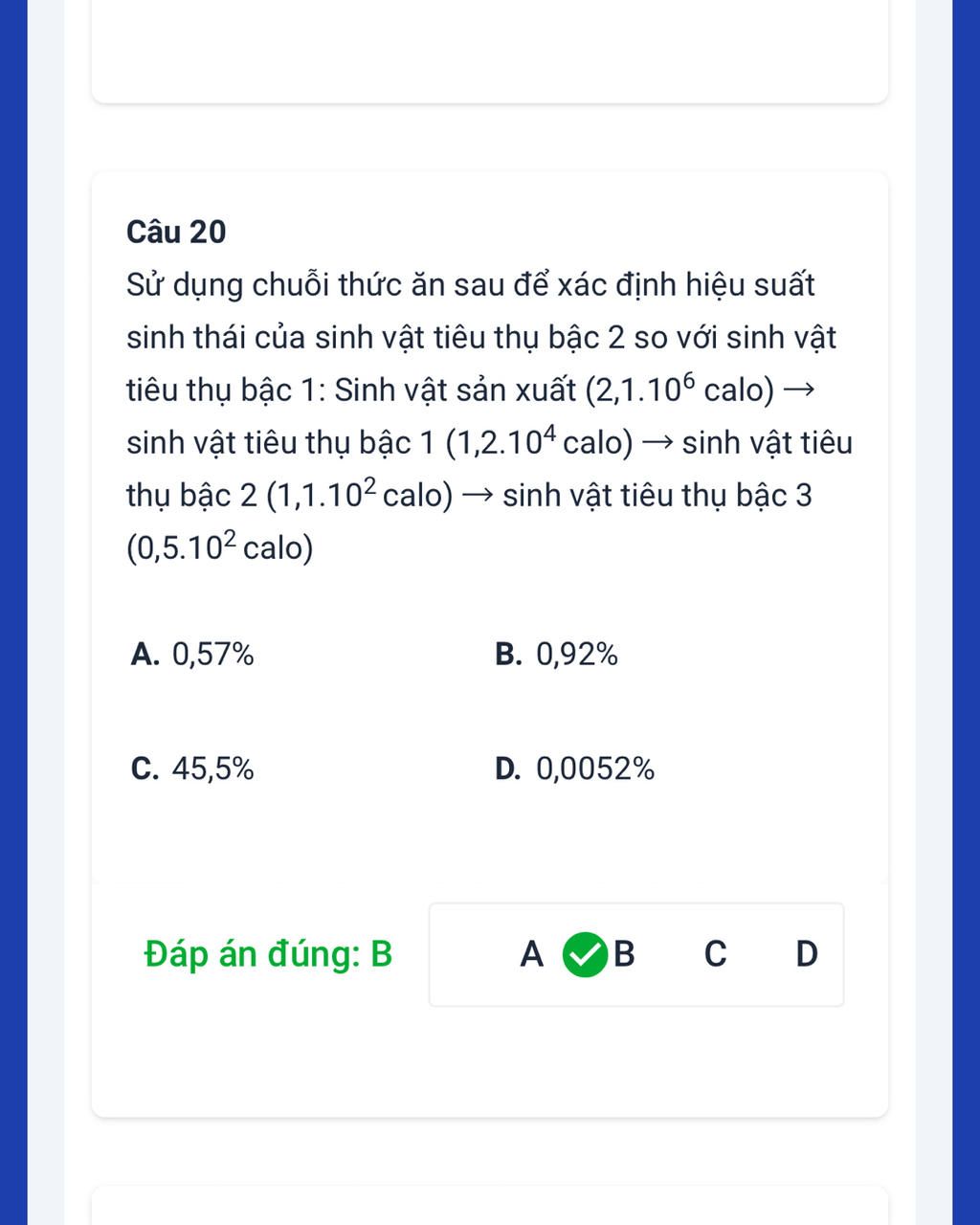Click the right blue side border
This screenshot has width=980, height=1225.
(966, 612)
